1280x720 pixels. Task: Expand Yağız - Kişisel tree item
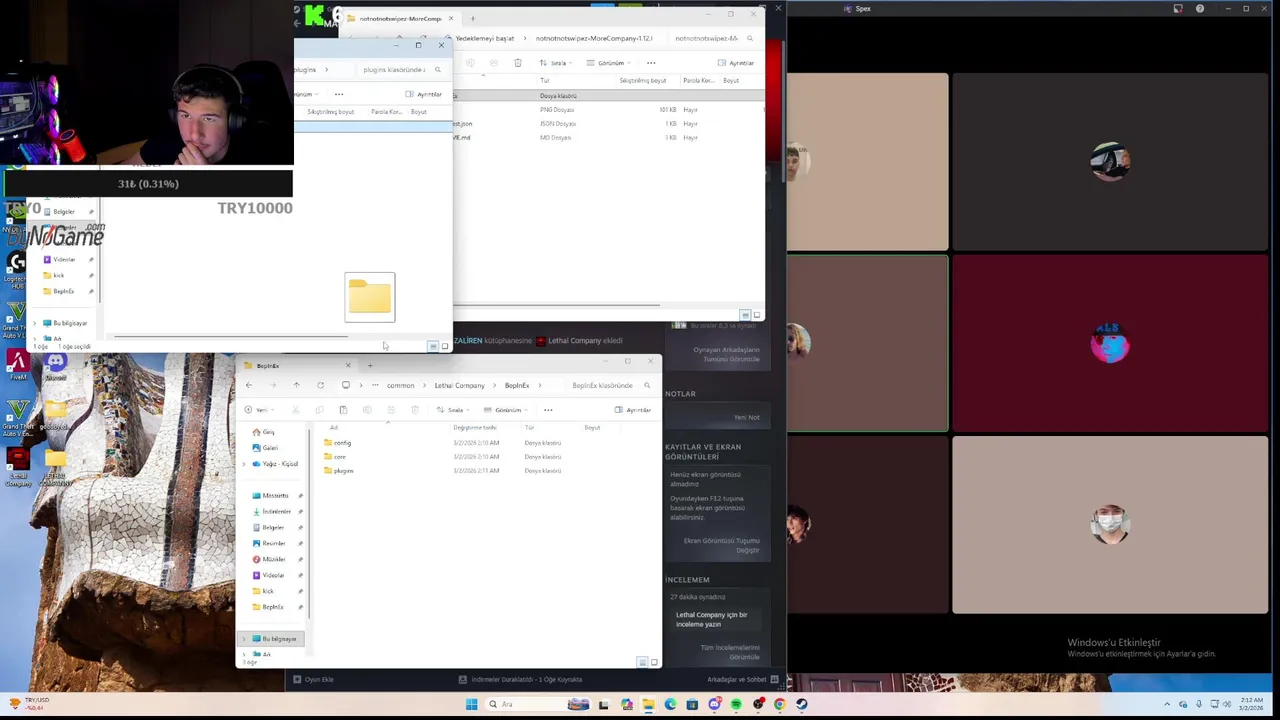point(244,464)
